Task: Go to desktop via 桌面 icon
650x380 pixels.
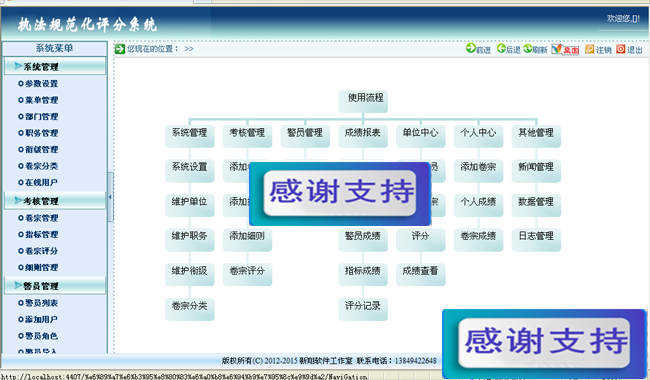Action: pos(557,49)
